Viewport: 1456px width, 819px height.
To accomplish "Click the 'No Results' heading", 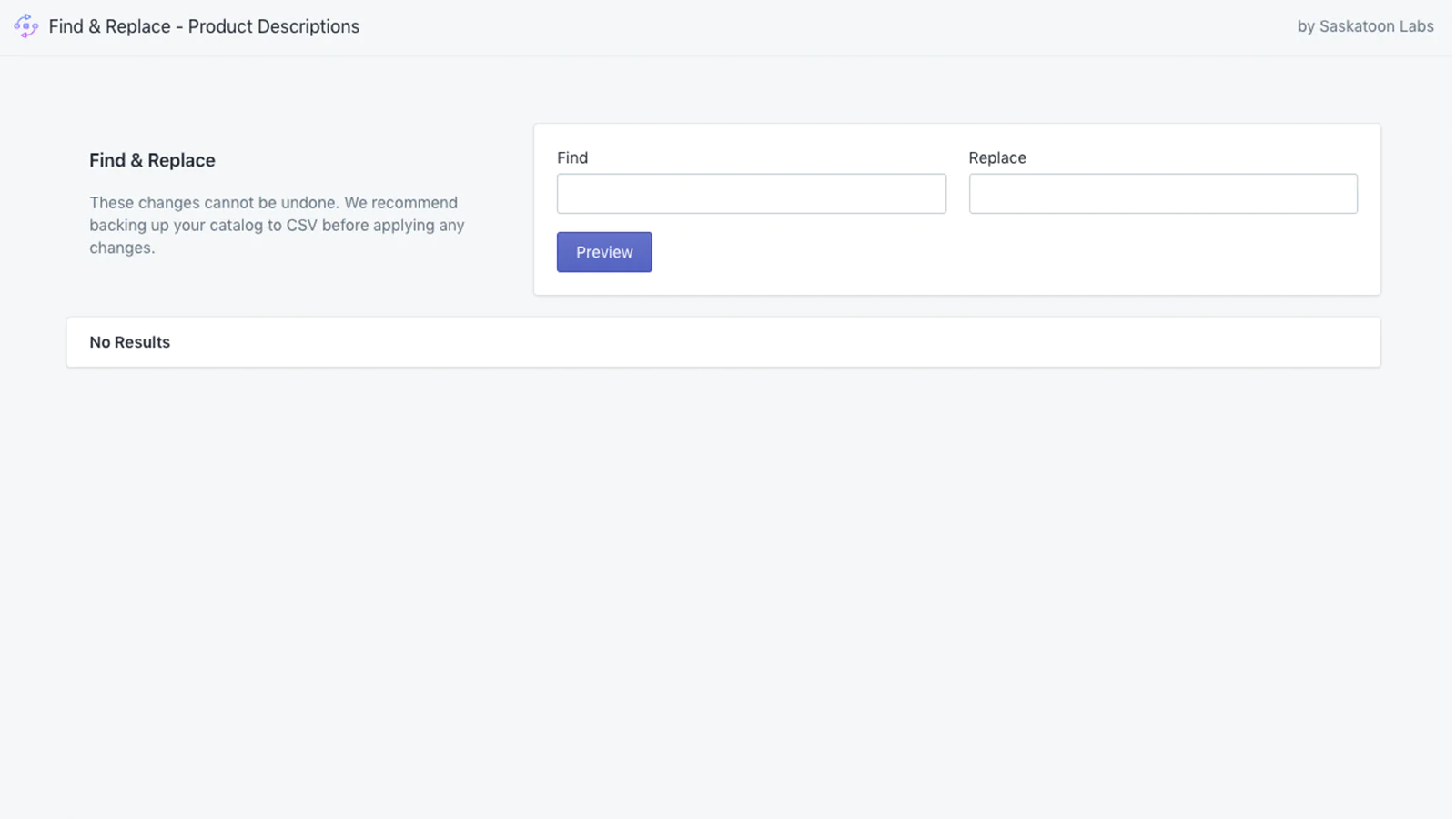I will coord(129,342).
